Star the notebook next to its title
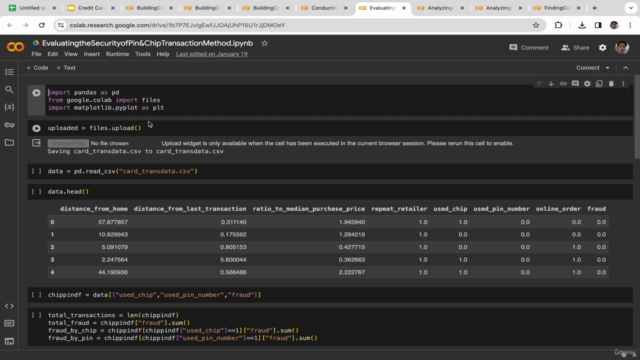Screen dimensions: 640x360 [x=264, y=43]
